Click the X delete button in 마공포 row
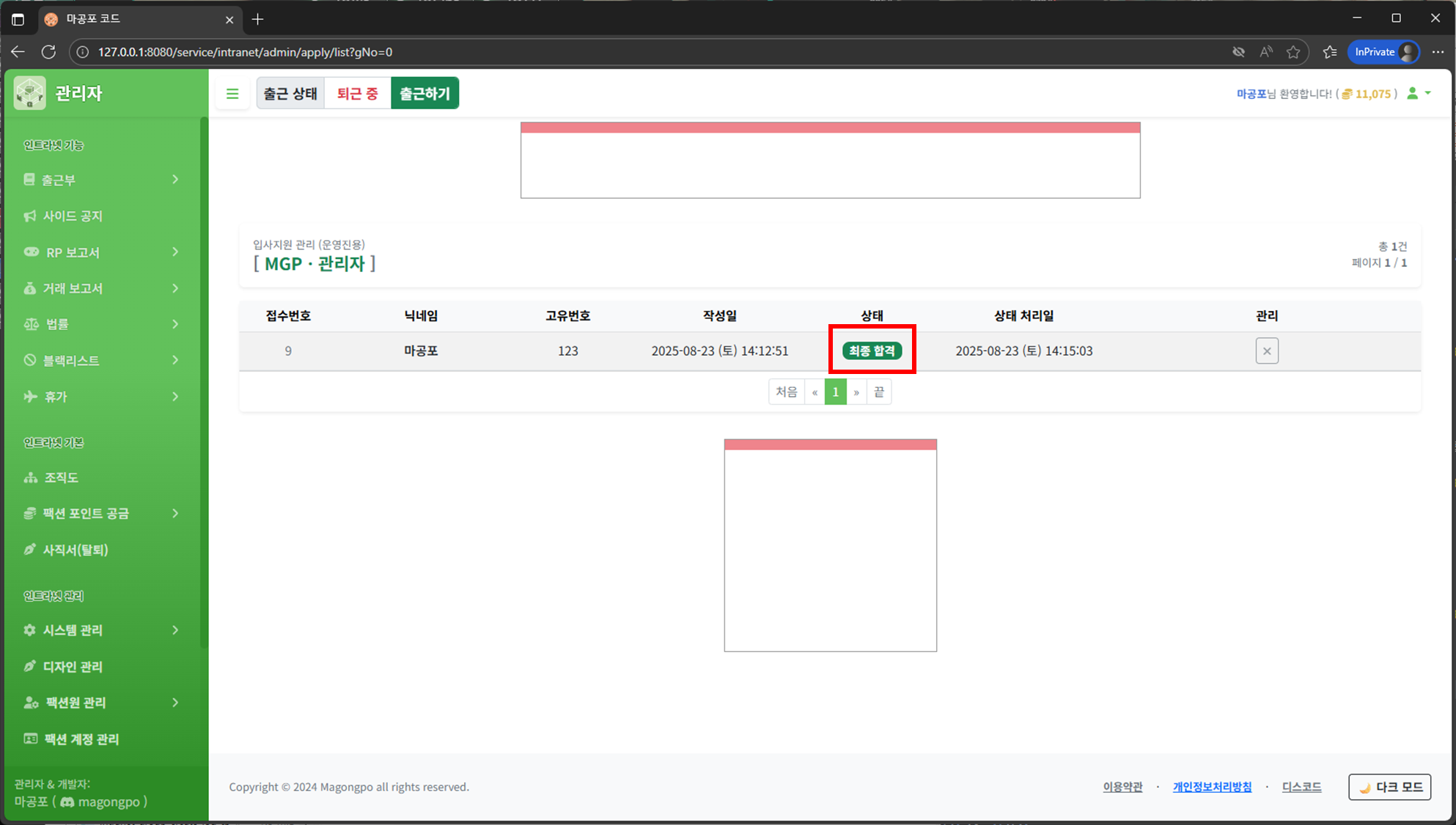Screen dimensions: 1456x825 click(1267, 351)
